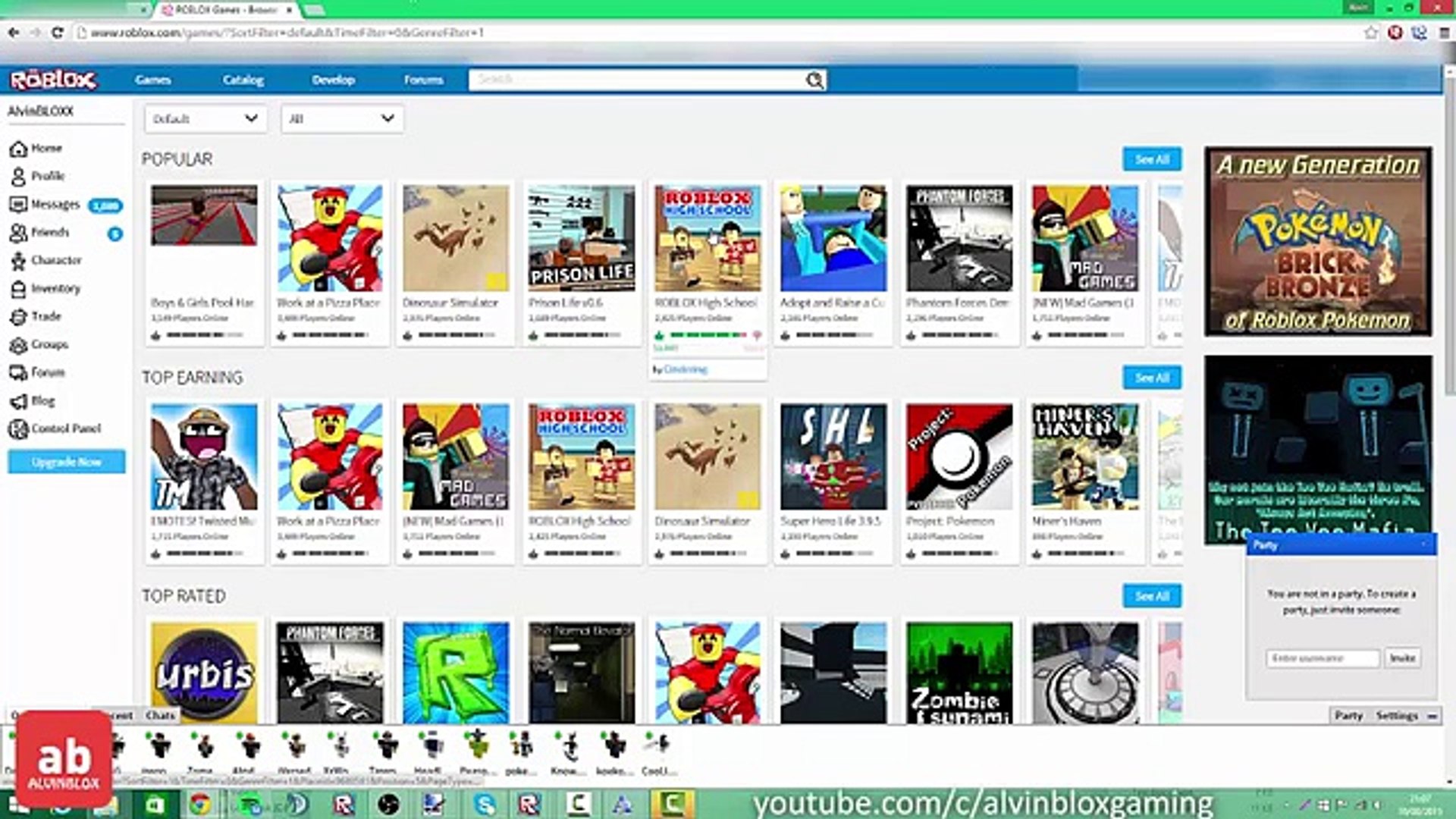1456x819 pixels.
Task: Expand the All genre dropdown
Action: [x=341, y=119]
